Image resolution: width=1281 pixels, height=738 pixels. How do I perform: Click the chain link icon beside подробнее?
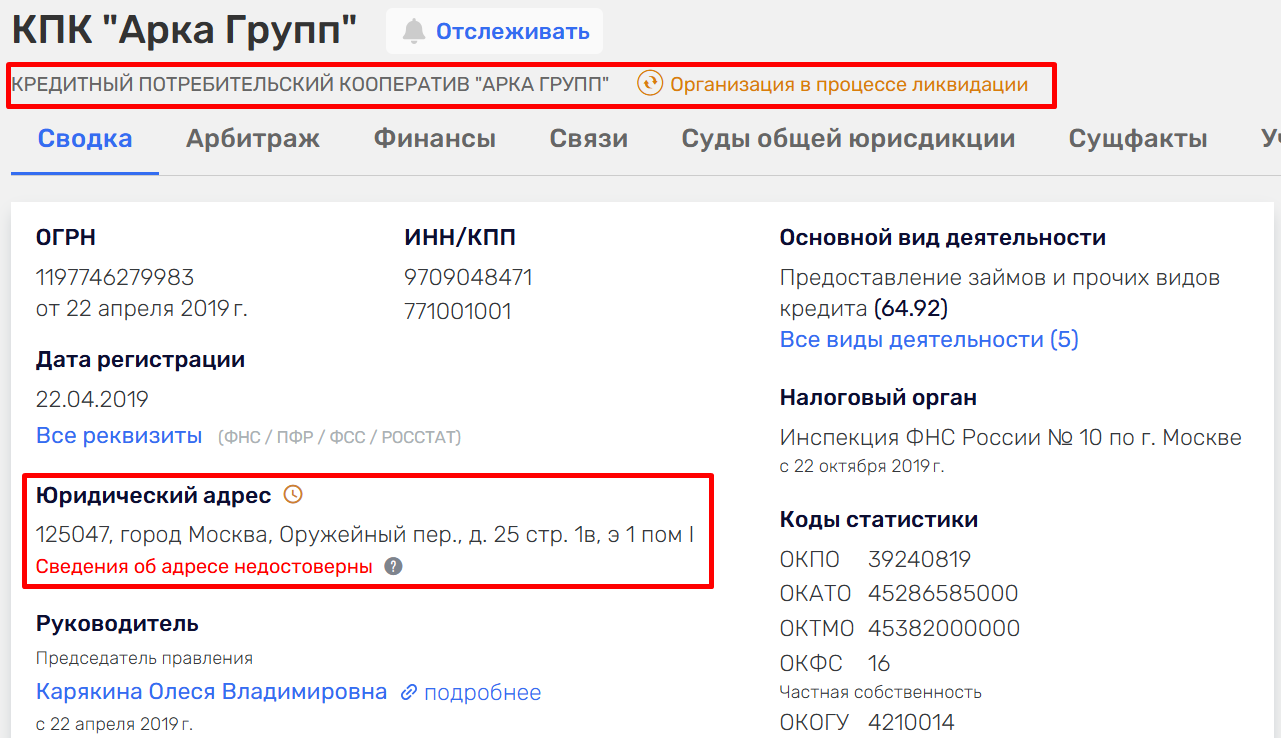click(x=408, y=692)
